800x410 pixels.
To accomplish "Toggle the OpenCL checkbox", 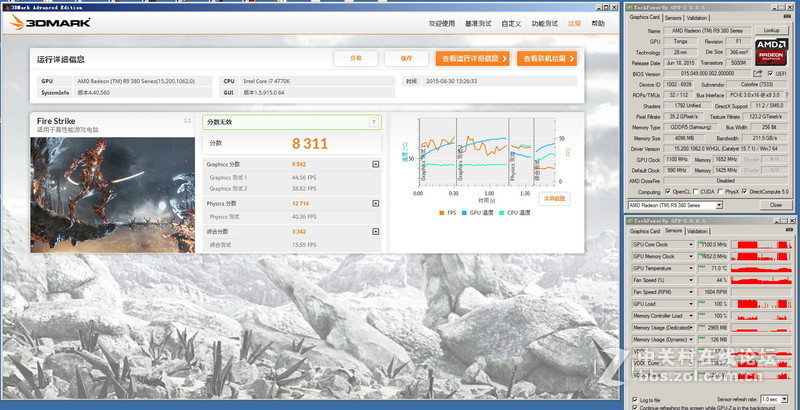I will tap(668, 192).
